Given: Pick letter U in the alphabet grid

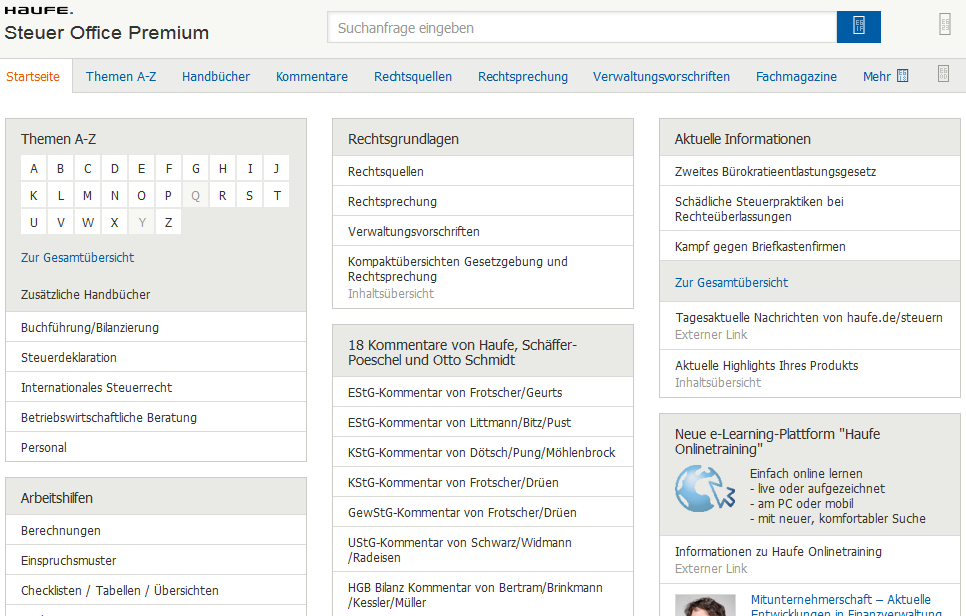Looking at the screenshot, I should 34,222.
